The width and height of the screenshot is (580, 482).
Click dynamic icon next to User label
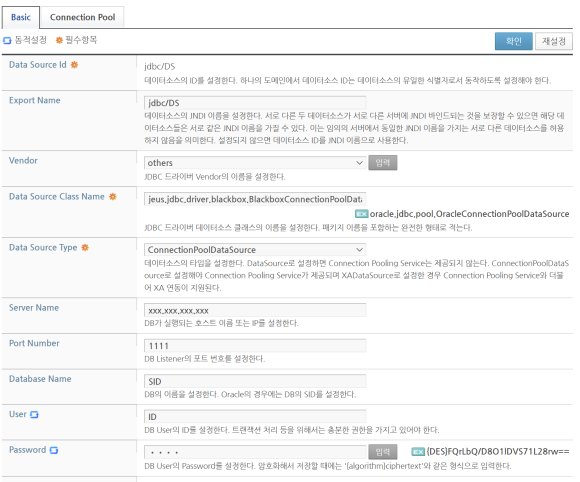point(34,415)
